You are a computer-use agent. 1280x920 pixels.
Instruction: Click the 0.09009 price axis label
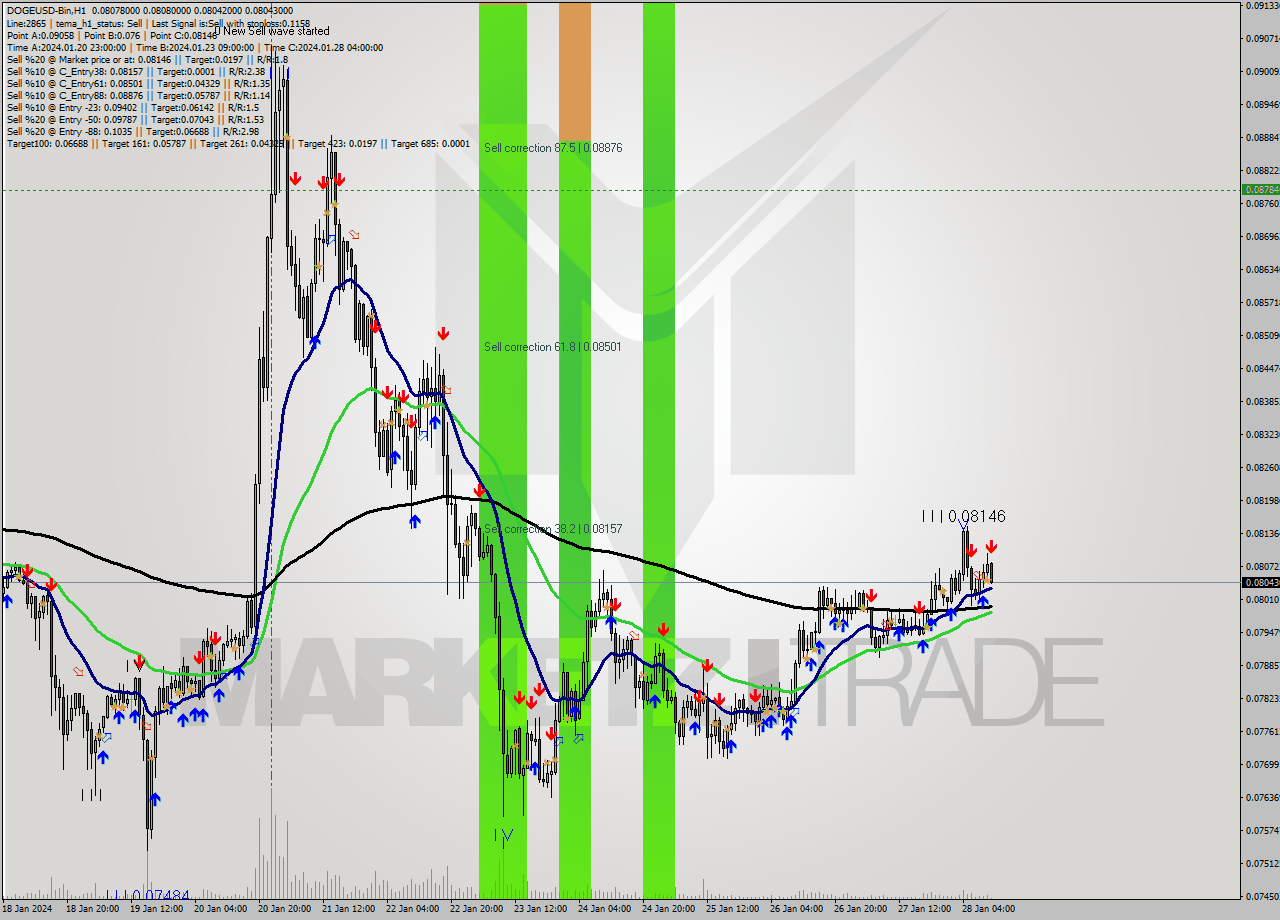[1261, 71]
